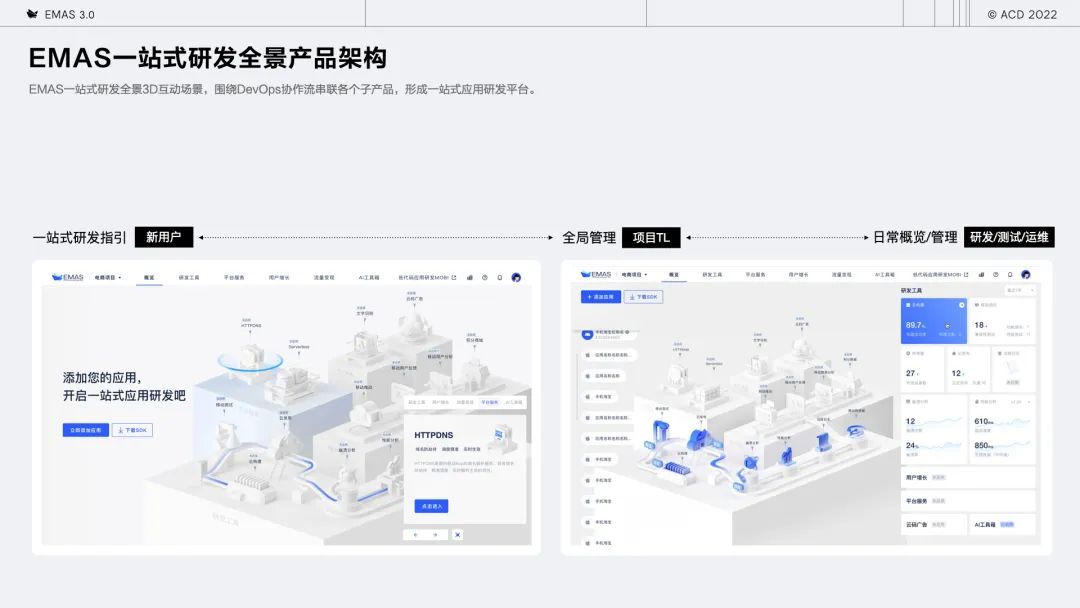This screenshot has width=1080, height=608.
Task: Click 下载SDK button in new-user mockup
Action: (x=132, y=430)
